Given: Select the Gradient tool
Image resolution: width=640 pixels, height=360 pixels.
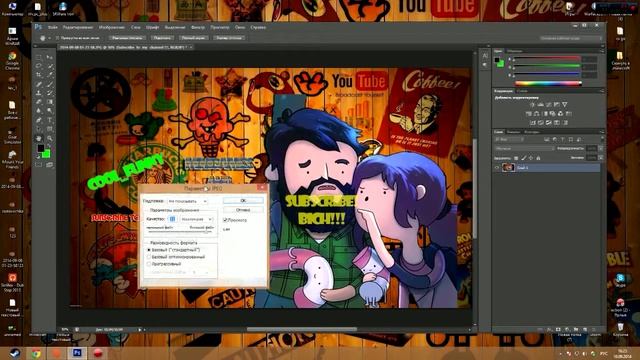Looking at the screenshot, I should (50, 102).
